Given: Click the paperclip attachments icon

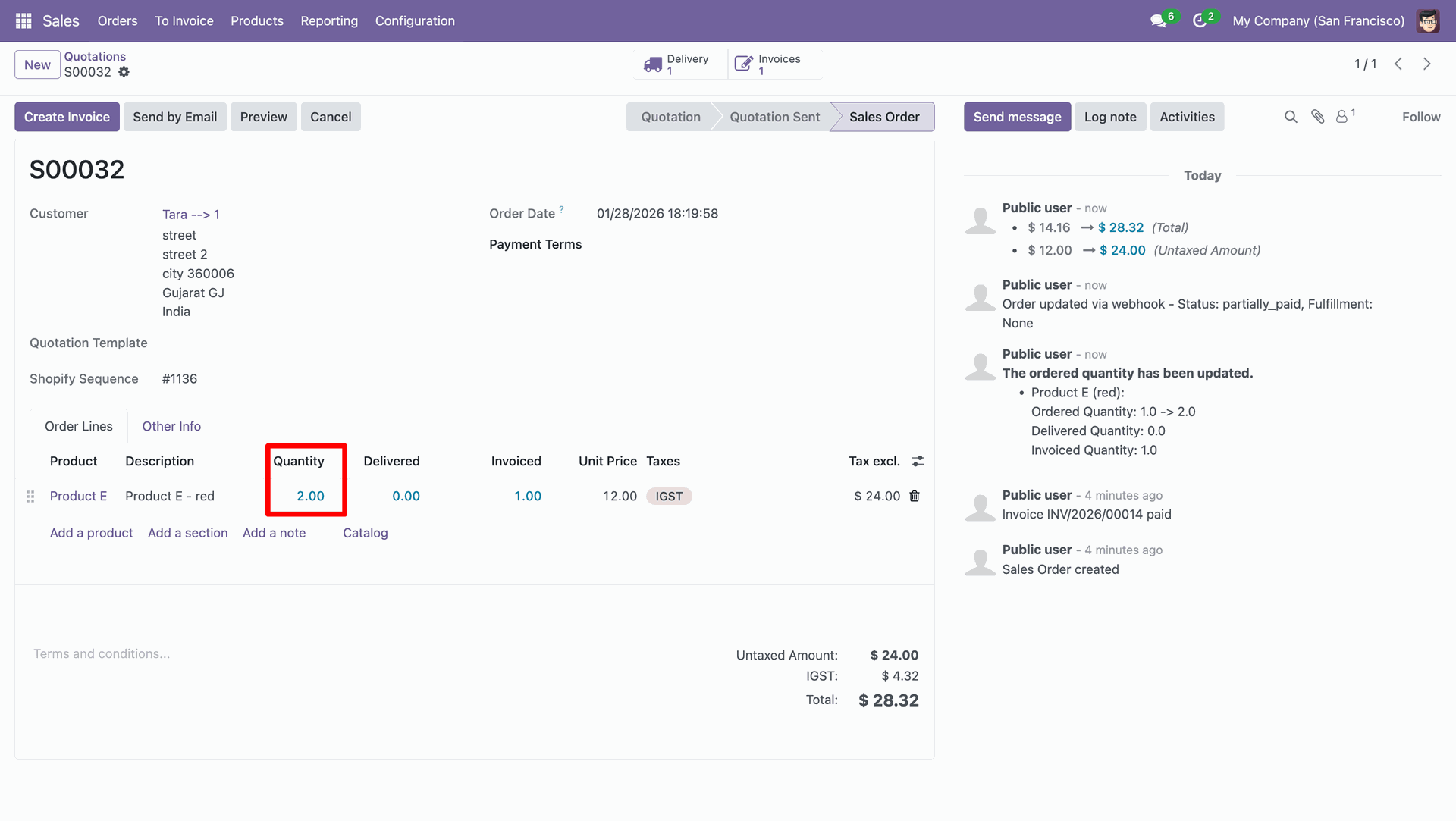Looking at the screenshot, I should tap(1318, 117).
